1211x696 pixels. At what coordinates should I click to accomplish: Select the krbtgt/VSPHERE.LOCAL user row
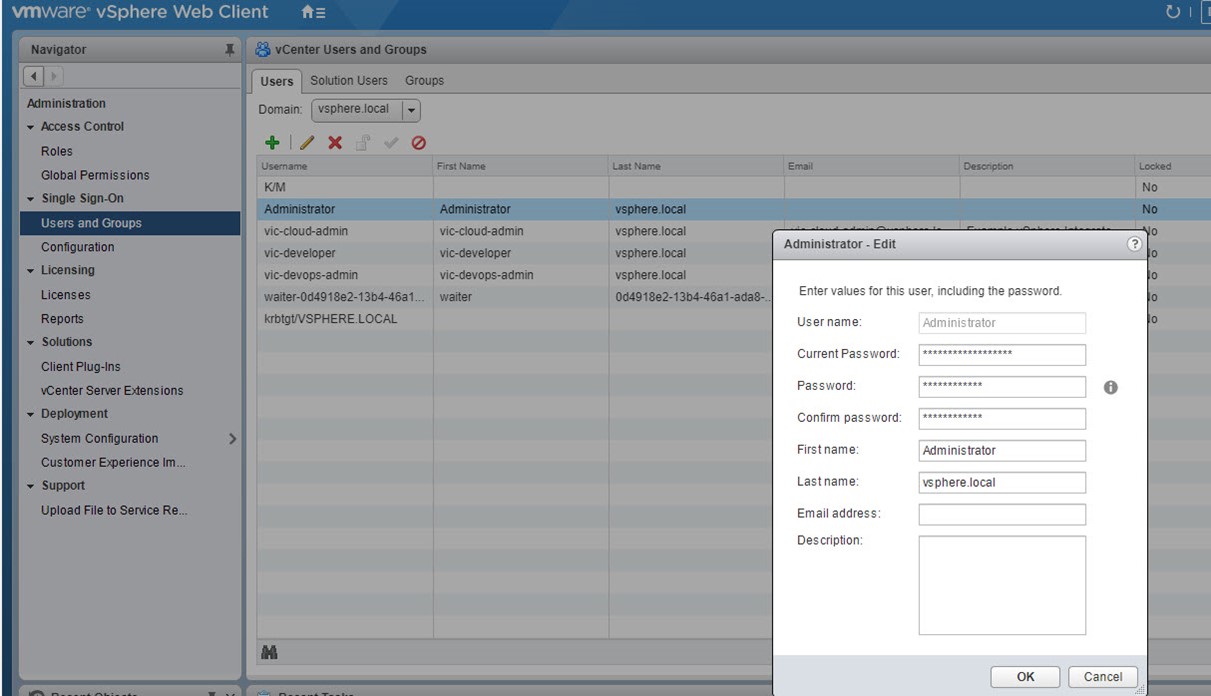point(515,319)
